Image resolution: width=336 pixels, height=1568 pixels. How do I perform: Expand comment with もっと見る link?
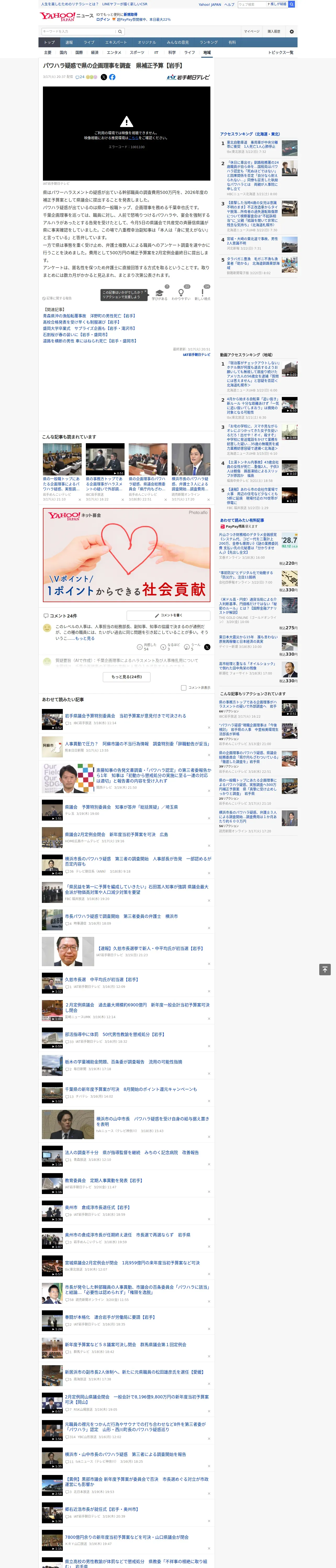(85, 638)
